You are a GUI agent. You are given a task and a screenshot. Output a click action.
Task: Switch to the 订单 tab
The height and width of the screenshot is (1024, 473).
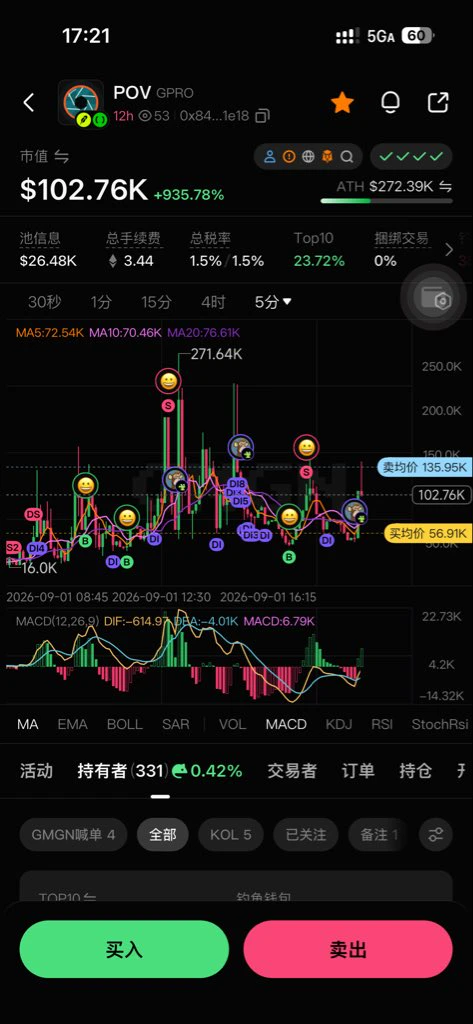point(358,771)
